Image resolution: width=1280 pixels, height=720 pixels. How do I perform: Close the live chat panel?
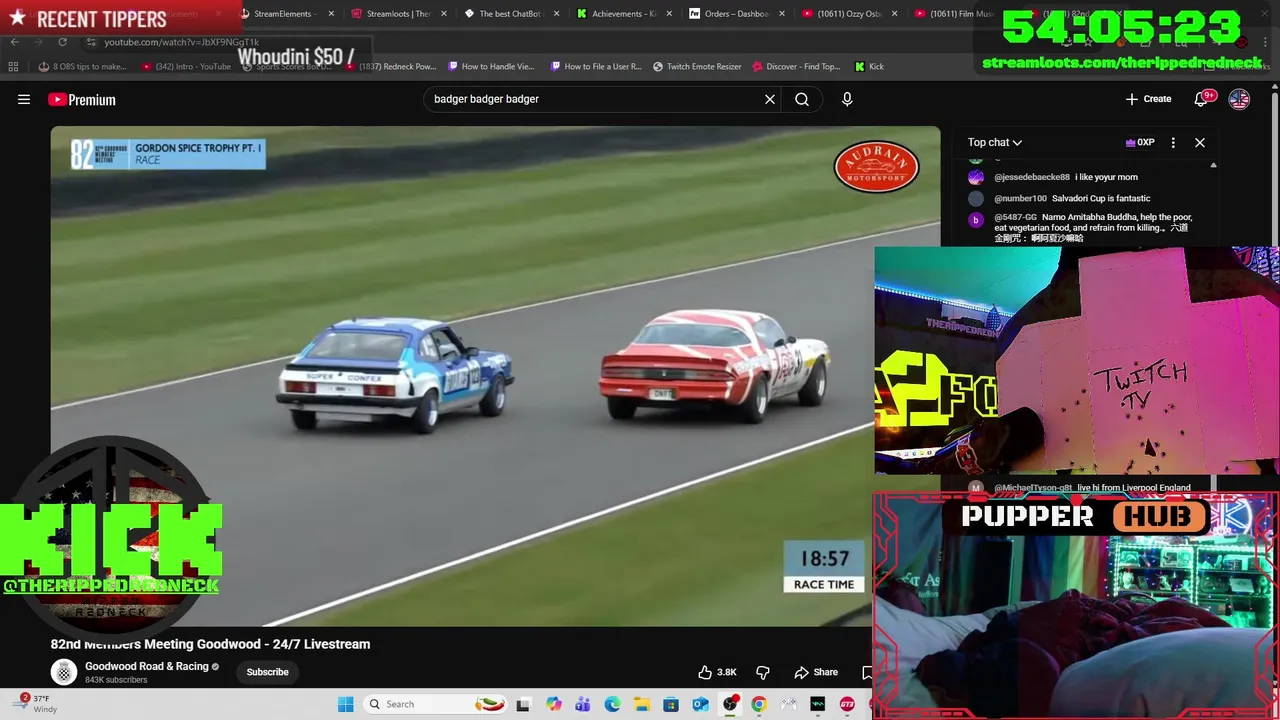(1200, 142)
